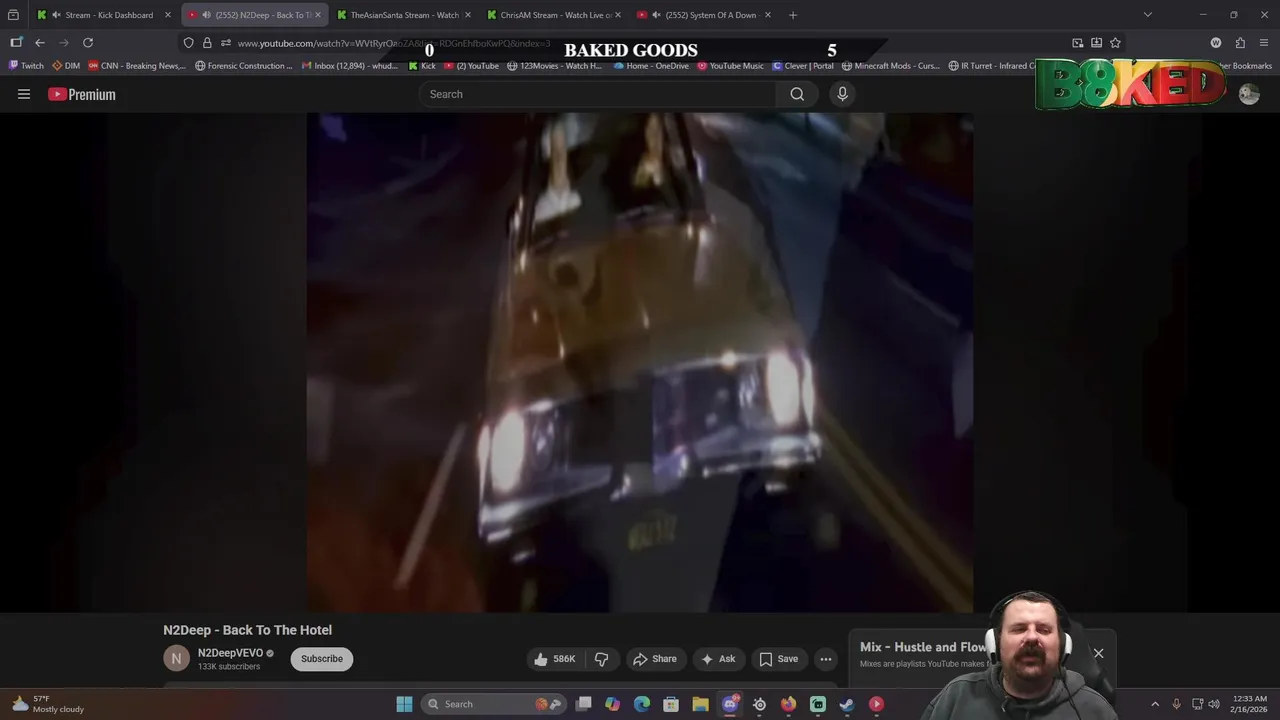
Task: Open the N2DeepVEVO channel name link
Action: point(230,653)
